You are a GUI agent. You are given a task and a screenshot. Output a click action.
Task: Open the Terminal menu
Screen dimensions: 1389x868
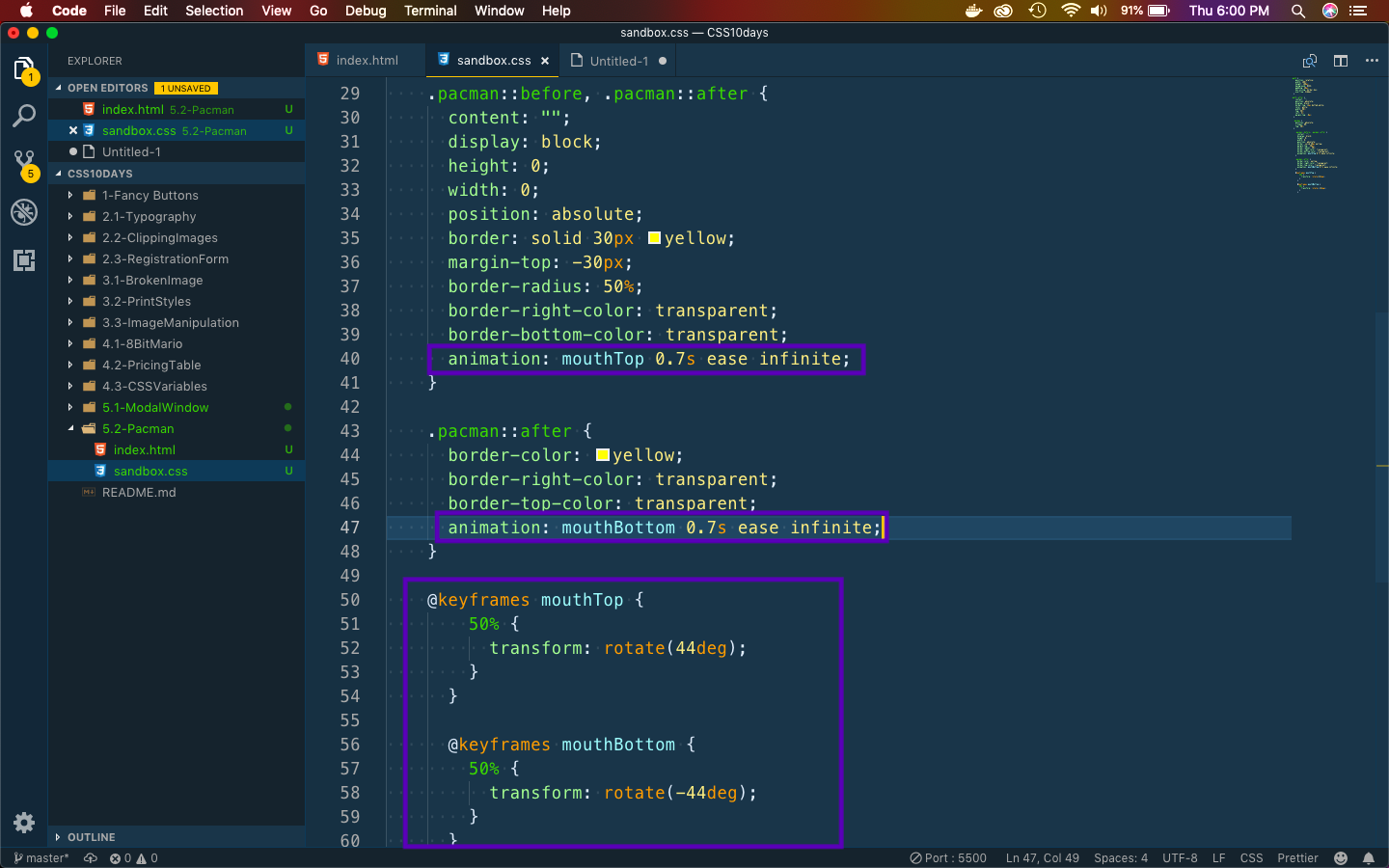[x=430, y=11]
